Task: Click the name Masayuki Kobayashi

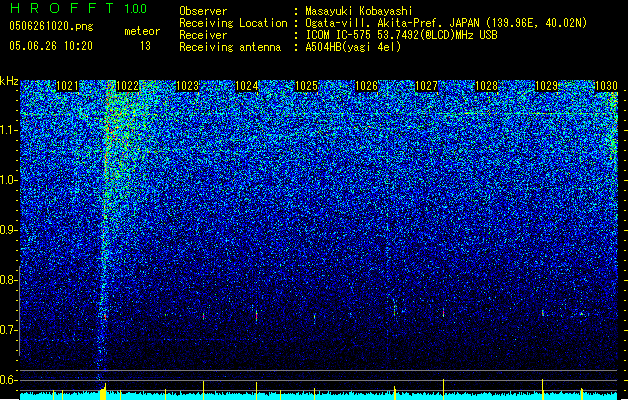Action: coord(359,11)
